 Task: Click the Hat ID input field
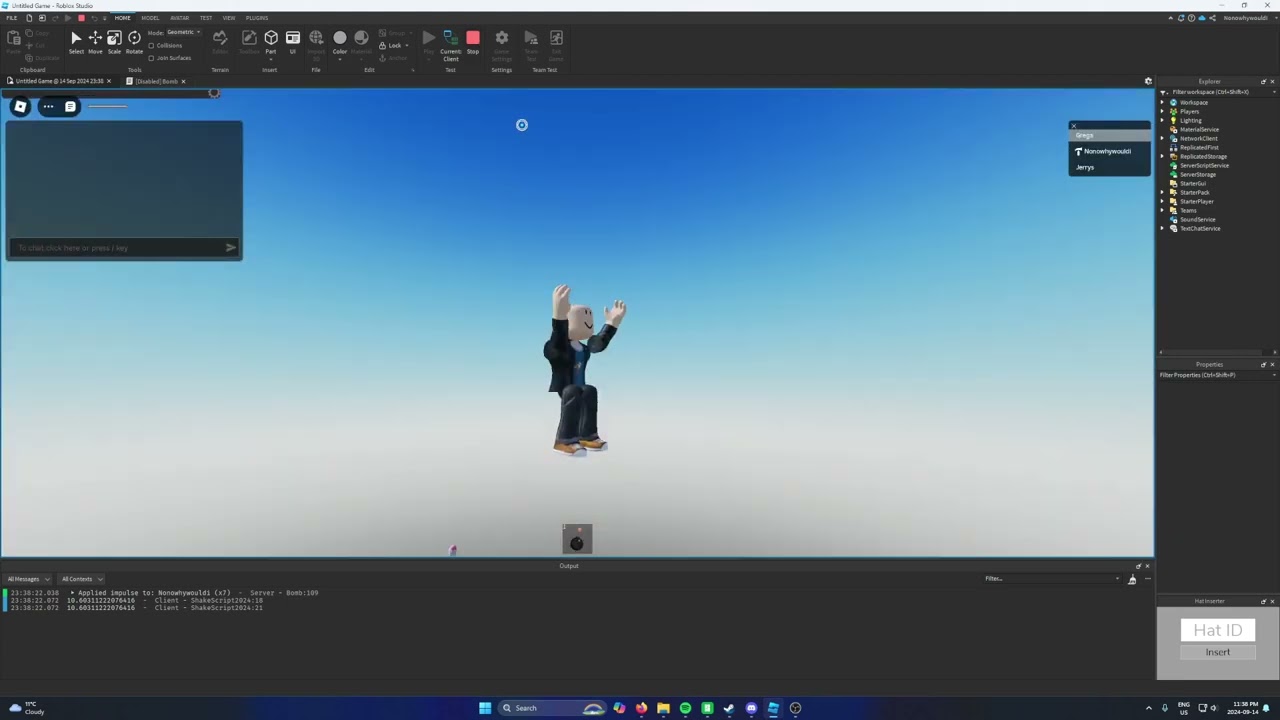pos(1217,630)
